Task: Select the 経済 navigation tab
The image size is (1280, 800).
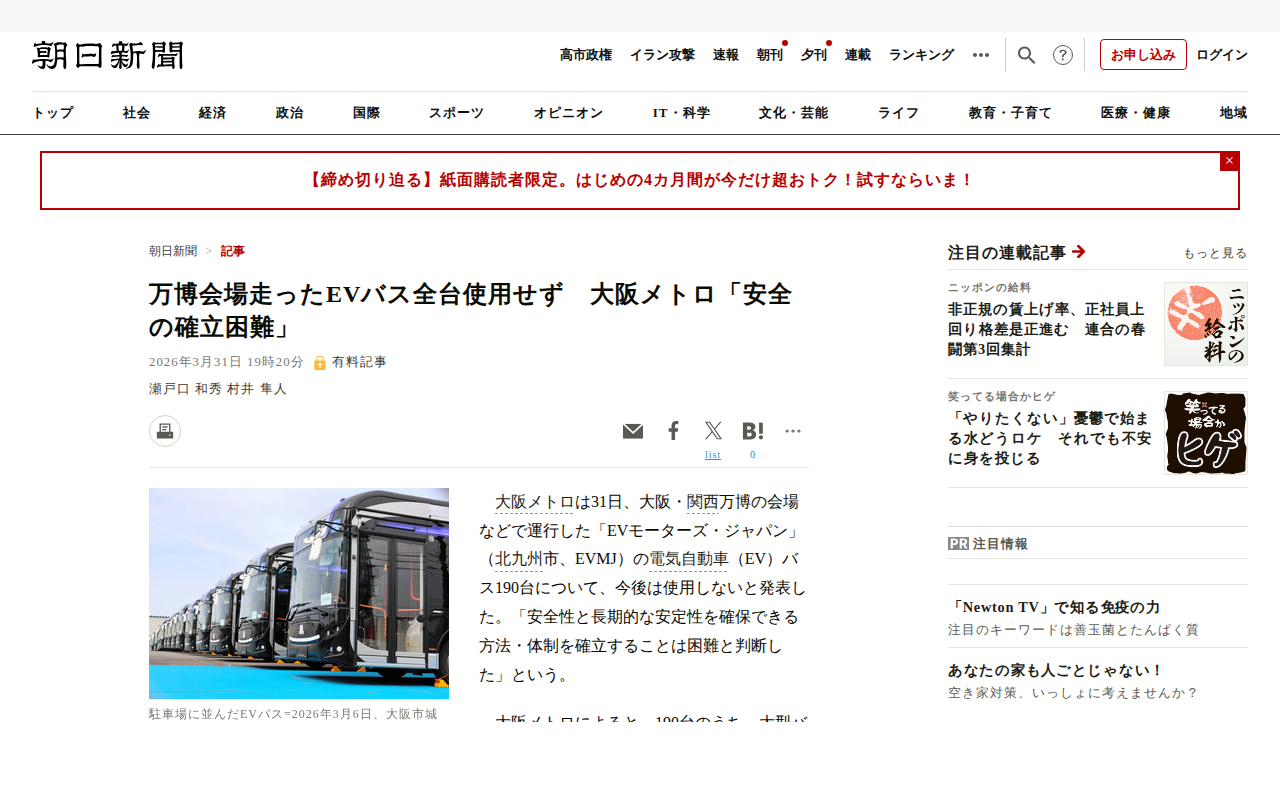Action: [213, 113]
